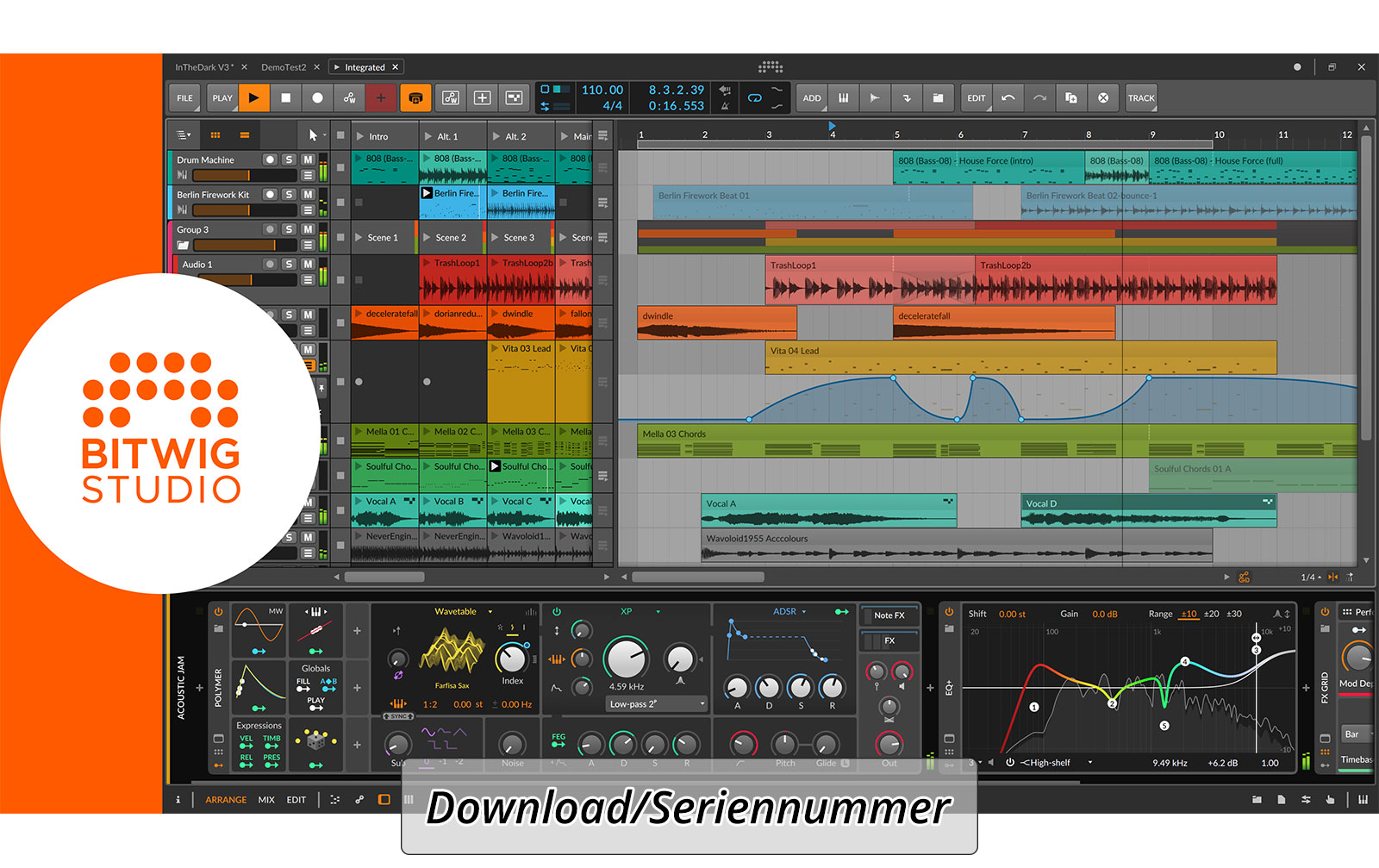Open the PLAY menu
1379x868 pixels.
click(x=222, y=98)
